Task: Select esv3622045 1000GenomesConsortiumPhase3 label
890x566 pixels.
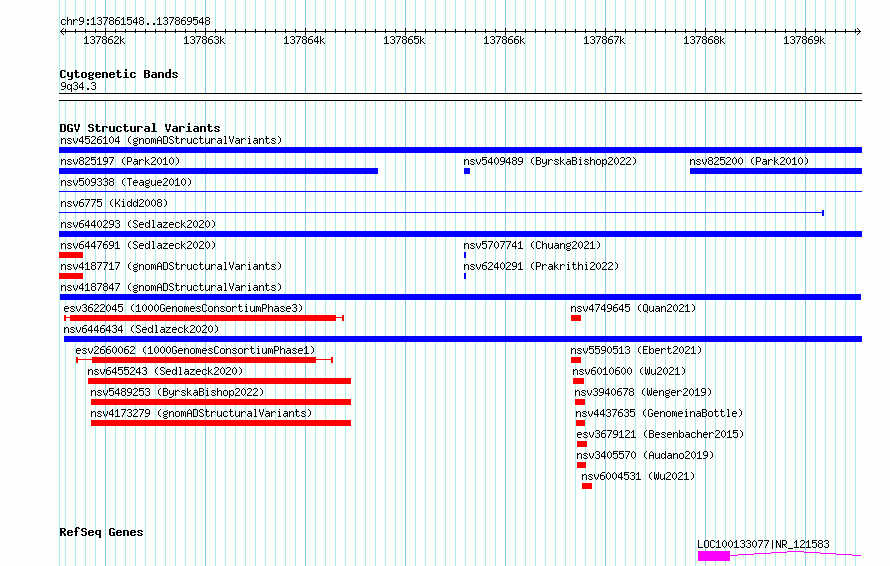Action: point(183,308)
